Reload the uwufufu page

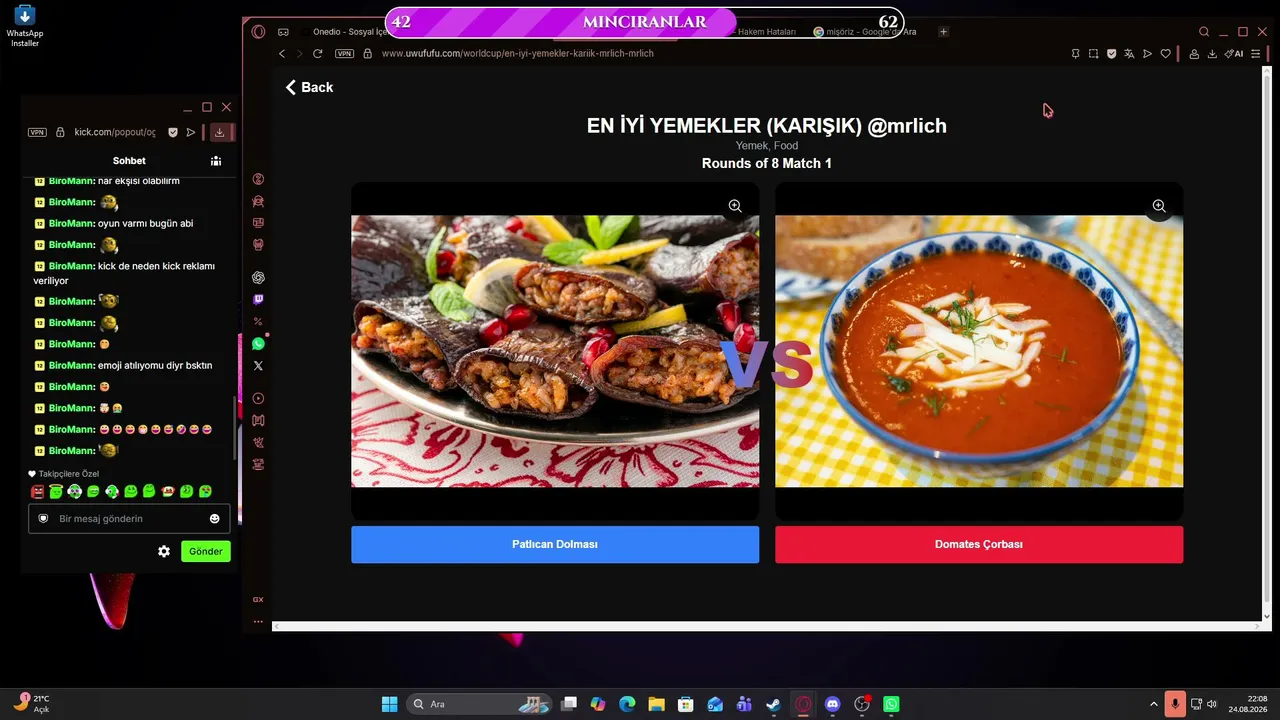[318, 53]
